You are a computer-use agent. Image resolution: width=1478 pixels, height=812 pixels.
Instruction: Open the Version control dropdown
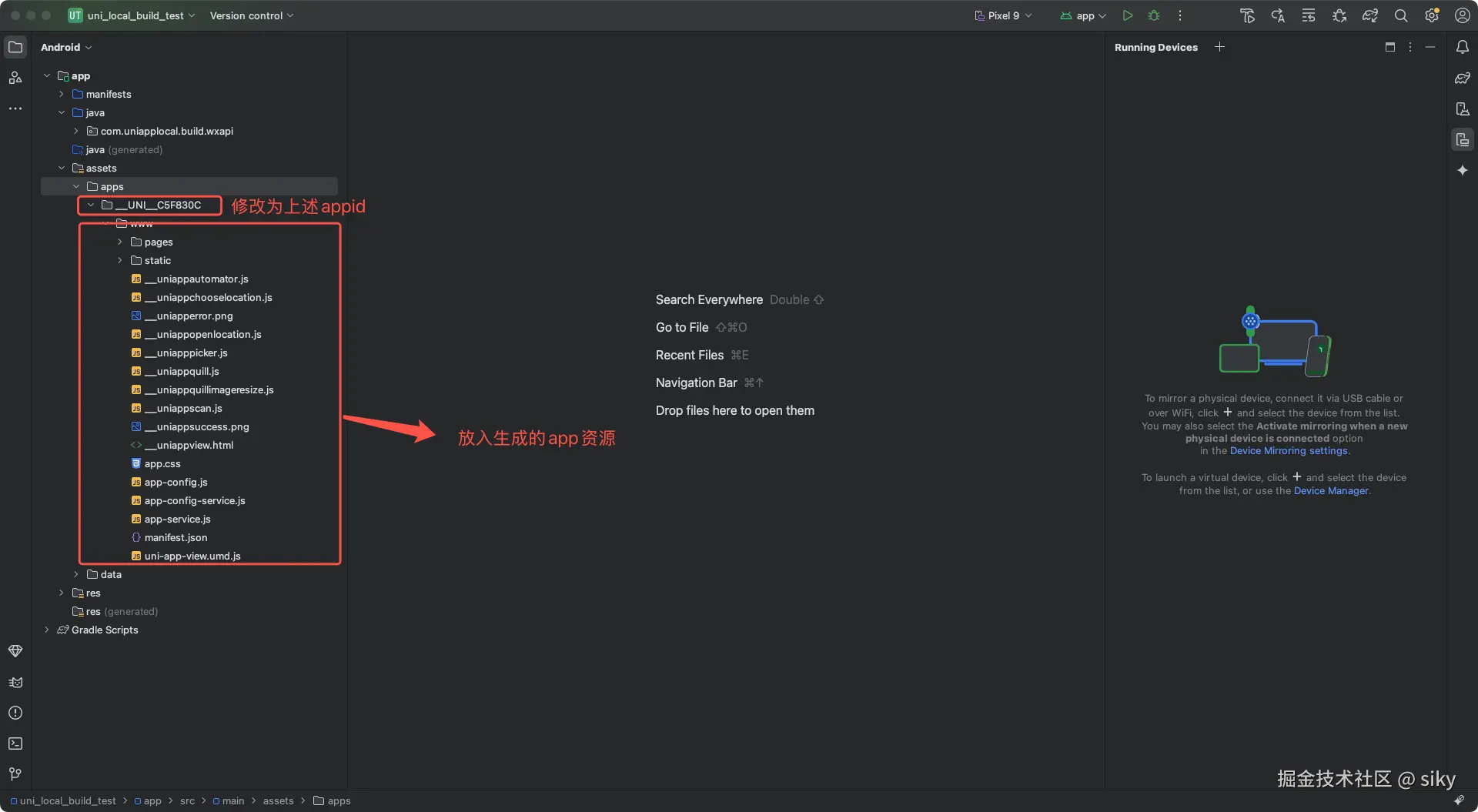point(252,15)
